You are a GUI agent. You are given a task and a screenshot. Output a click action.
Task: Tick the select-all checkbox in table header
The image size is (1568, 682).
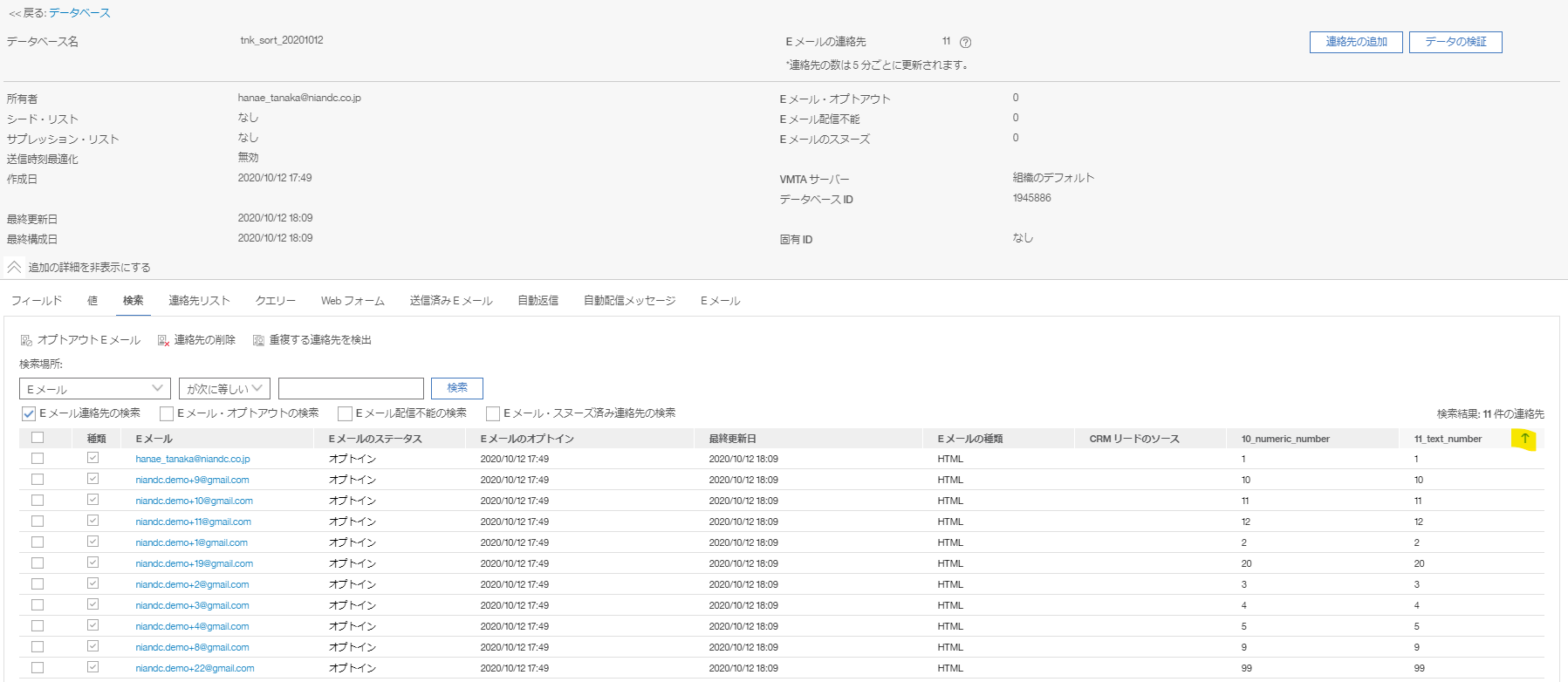(38, 438)
